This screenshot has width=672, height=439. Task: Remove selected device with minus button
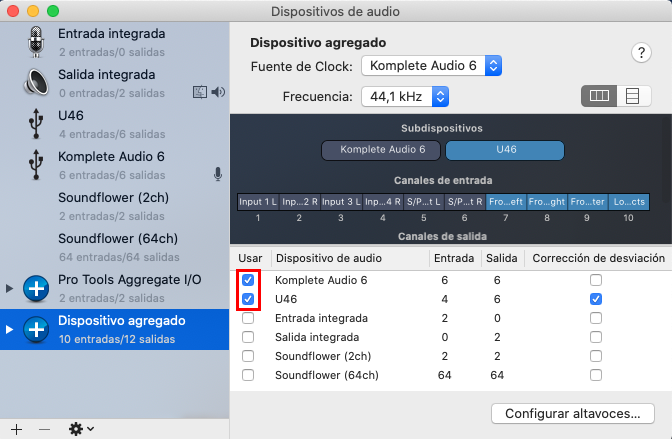44,428
